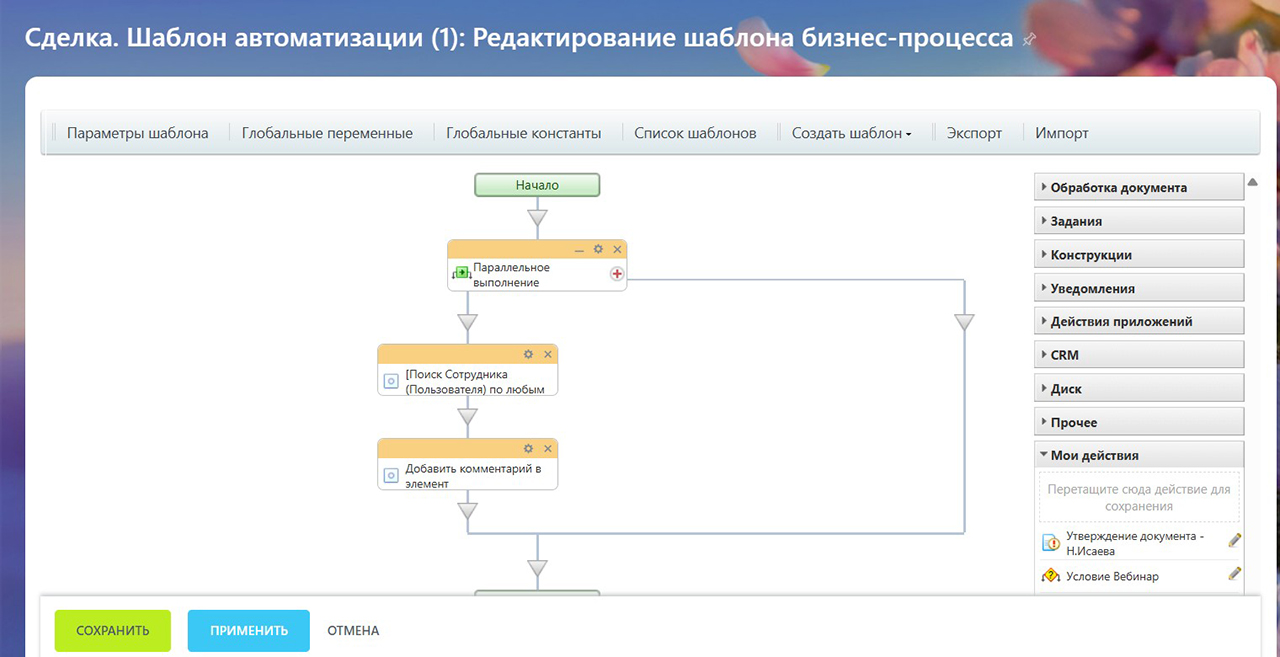Collapse the Мои действия section

tap(1139, 455)
